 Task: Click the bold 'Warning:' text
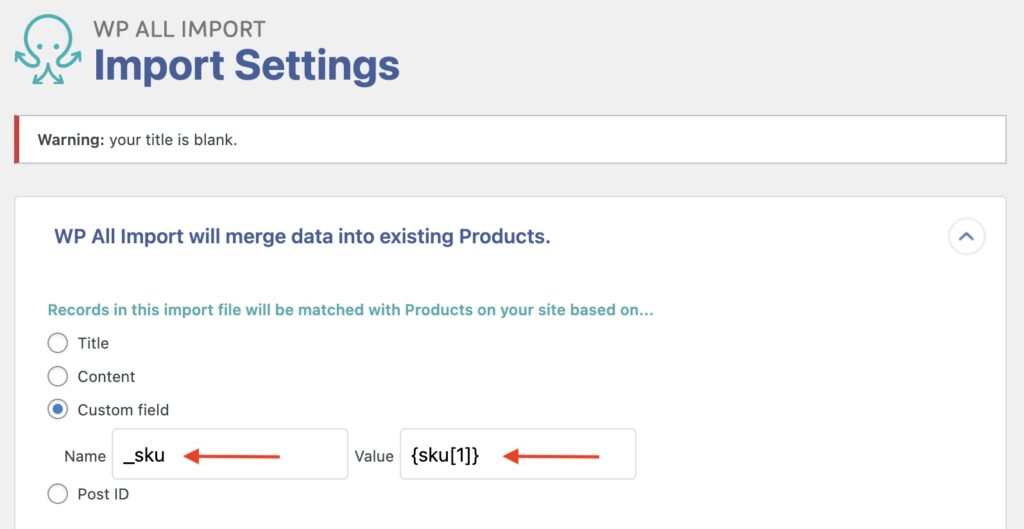pyautogui.click(x=71, y=140)
